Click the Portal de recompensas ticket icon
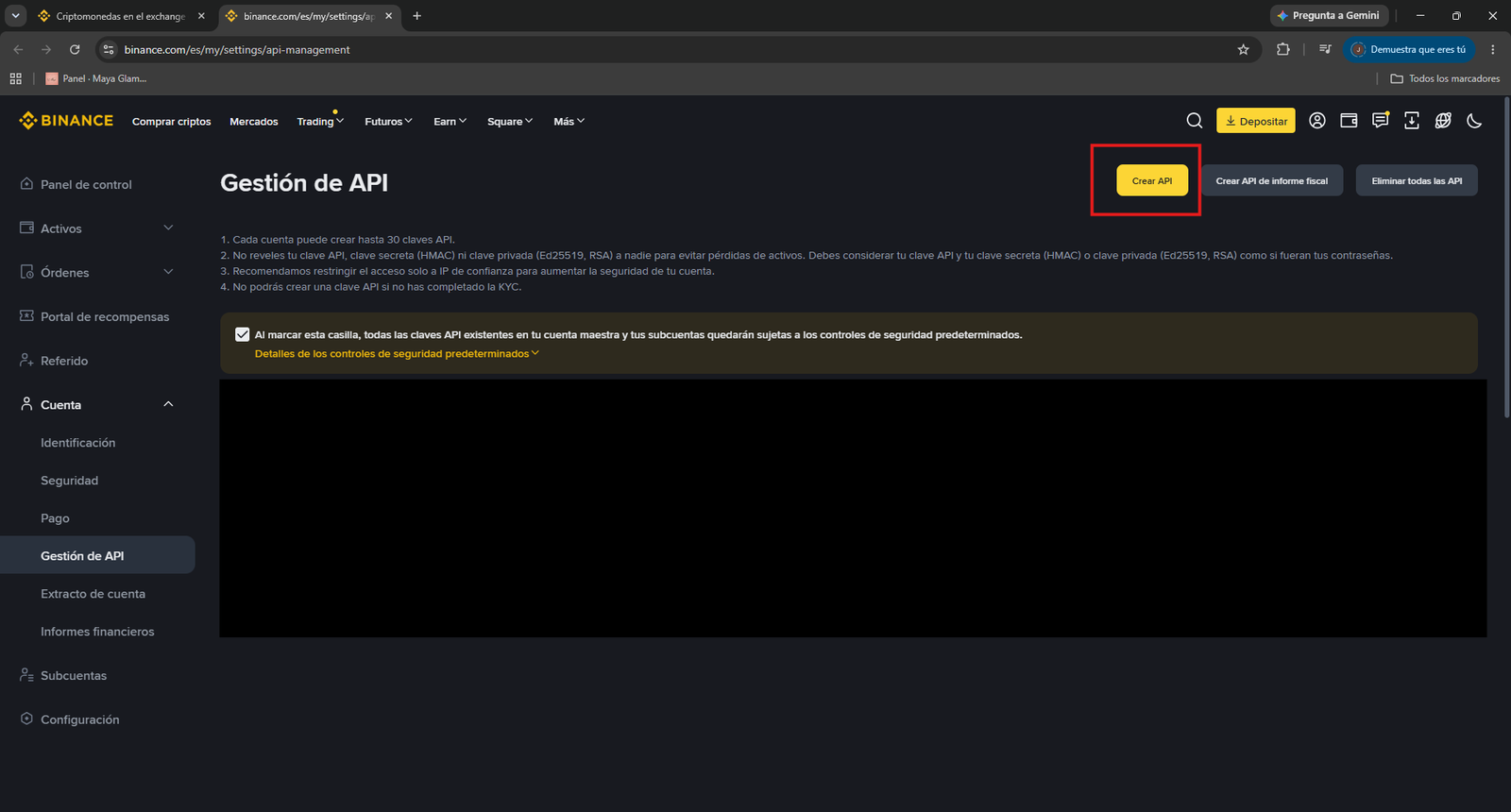Viewport: 1511px width, 812px height. tap(26, 315)
